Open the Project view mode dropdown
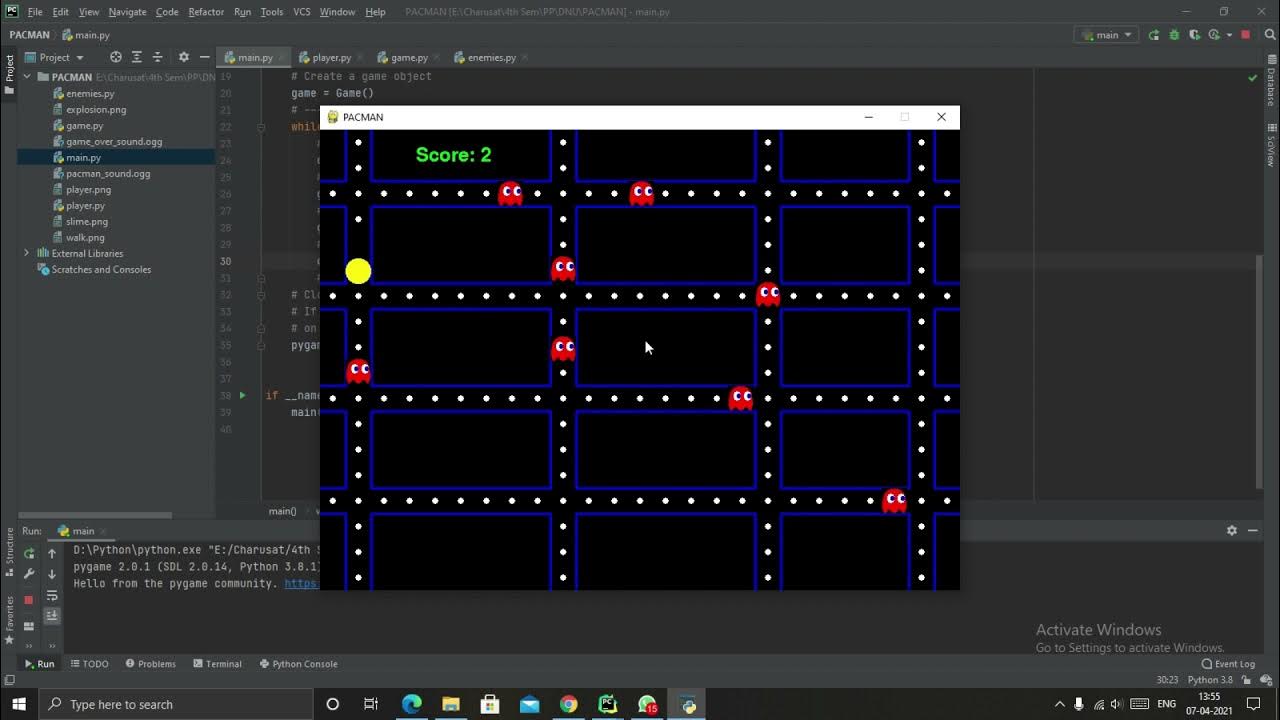This screenshot has height=720, width=1280. coord(54,57)
